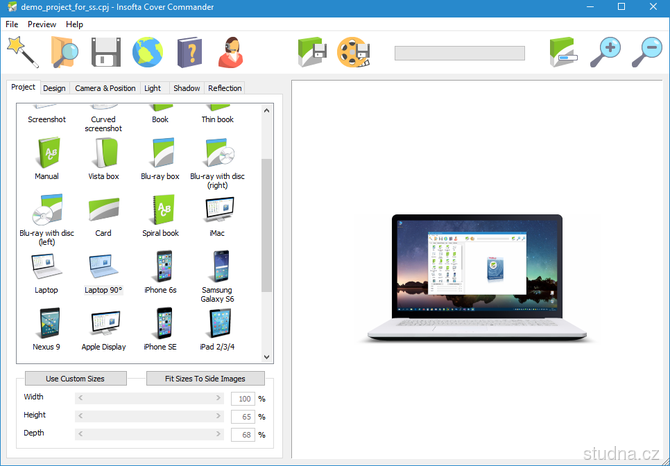Viewport: 670px width, 466px height.
Task: Switch to the Reflection tab
Action: (225, 88)
